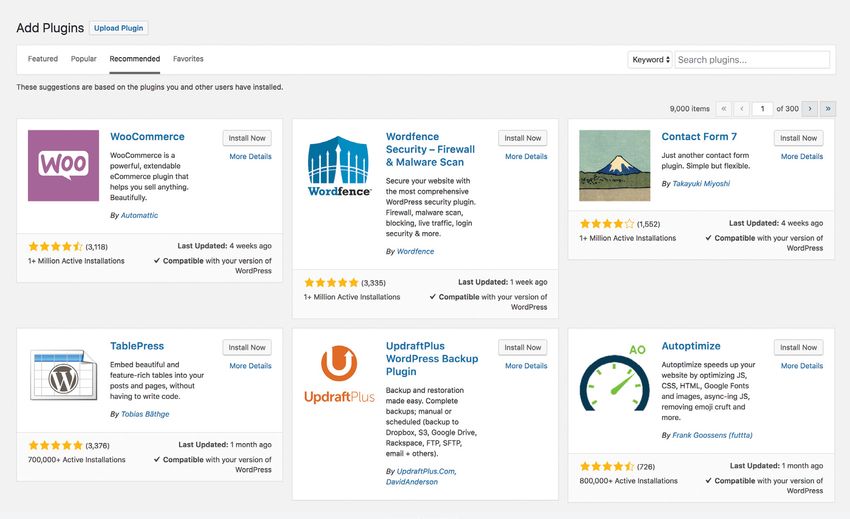Image resolution: width=850 pixels, height=519 pixels.
Task: Focus the Search plugins field
Action: (x=752, y=60)
